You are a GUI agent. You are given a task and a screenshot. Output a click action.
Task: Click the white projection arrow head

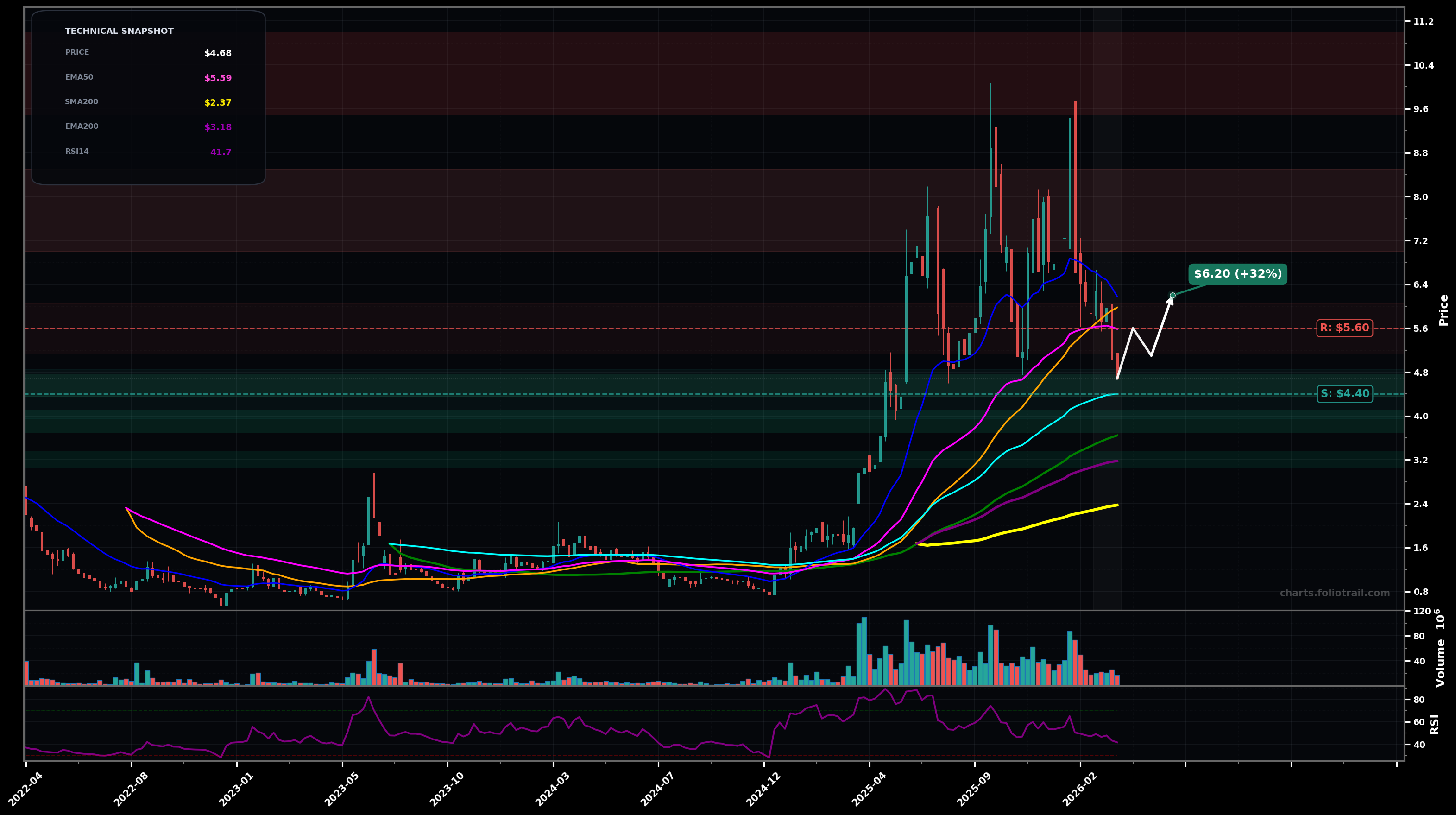[x=1171, y=301]
